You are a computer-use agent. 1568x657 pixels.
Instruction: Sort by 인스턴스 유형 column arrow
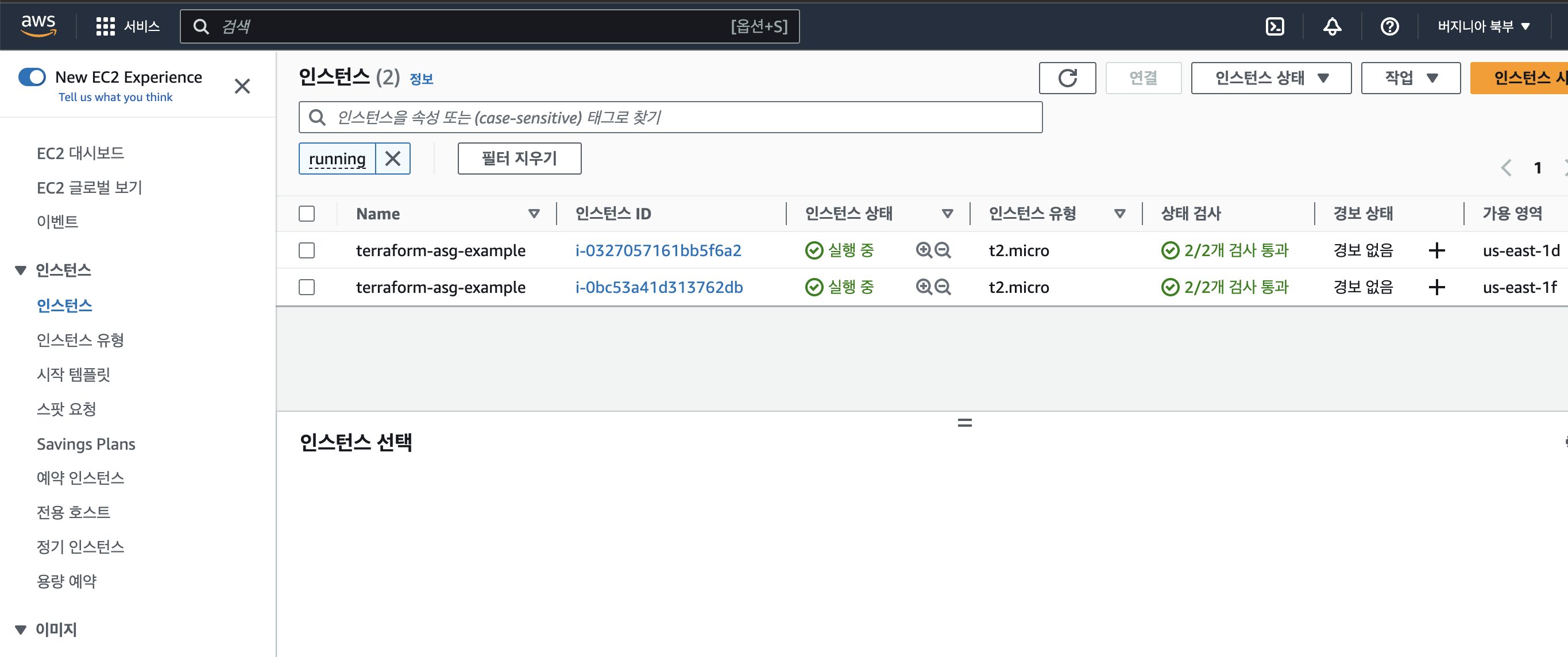point(1119,214)
